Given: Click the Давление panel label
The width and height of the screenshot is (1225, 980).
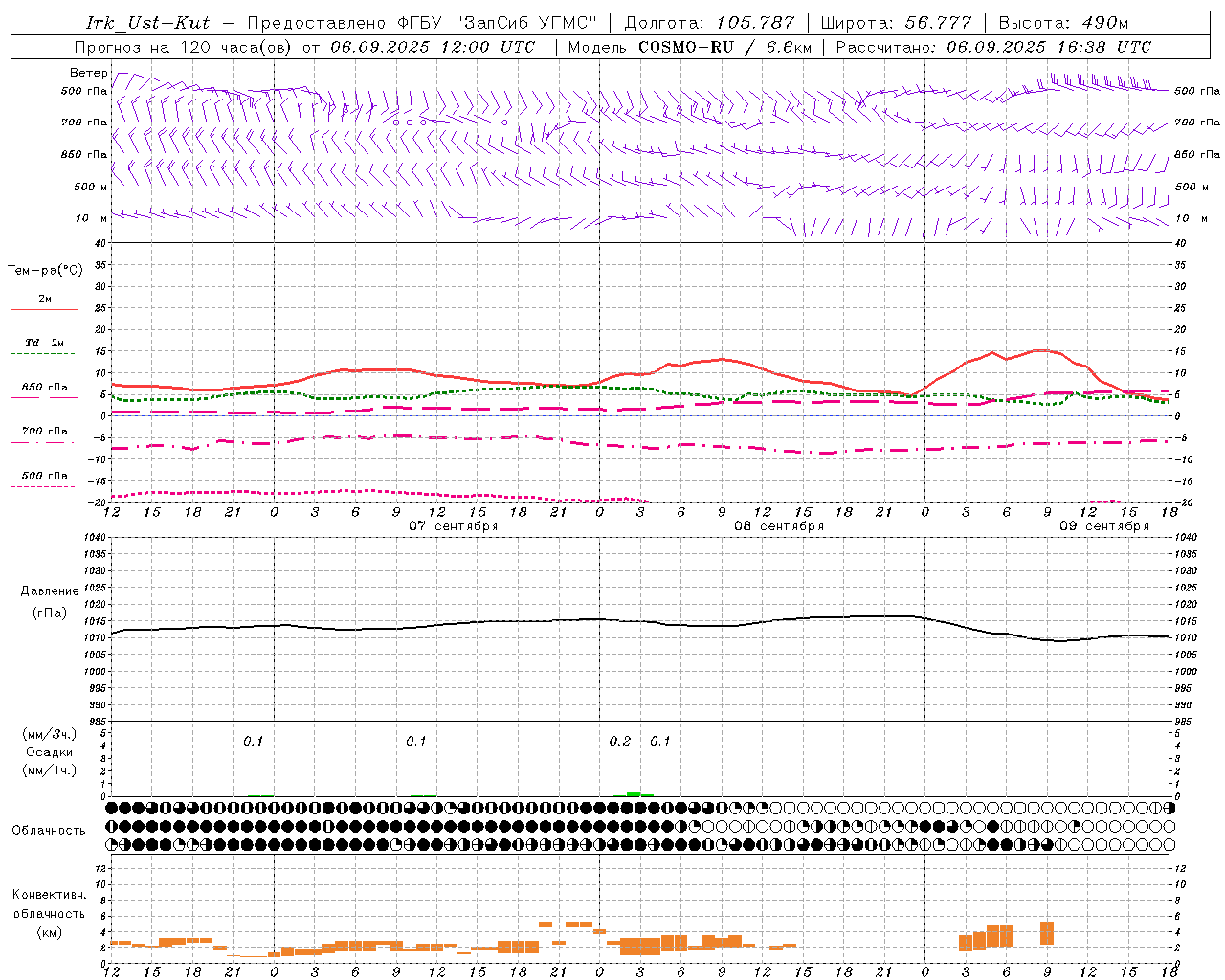Looking at the screenshot, I should click(x=50, y=590).
